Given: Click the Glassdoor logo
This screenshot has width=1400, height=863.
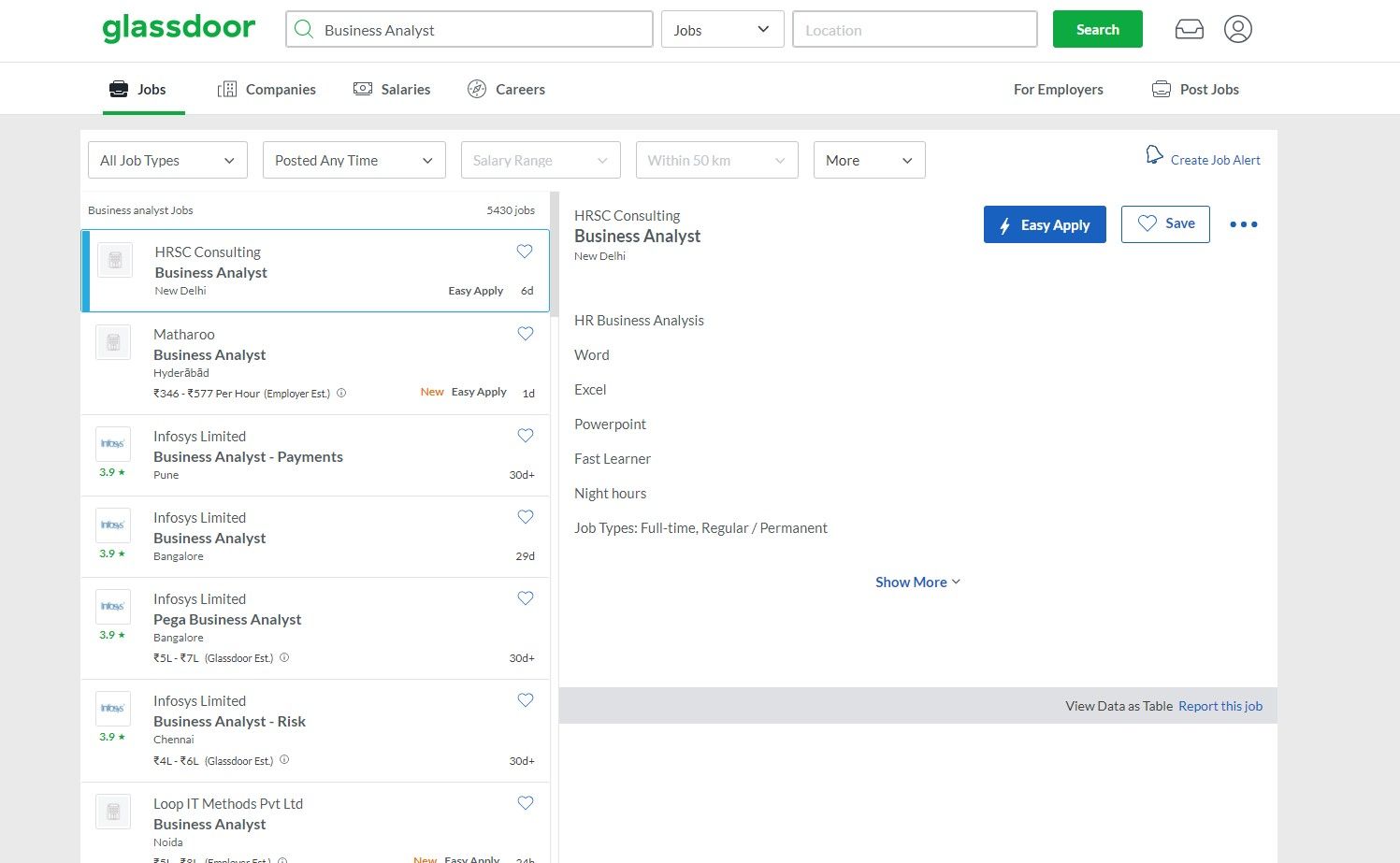Looking at the screenshot, I should coord(179,28).
